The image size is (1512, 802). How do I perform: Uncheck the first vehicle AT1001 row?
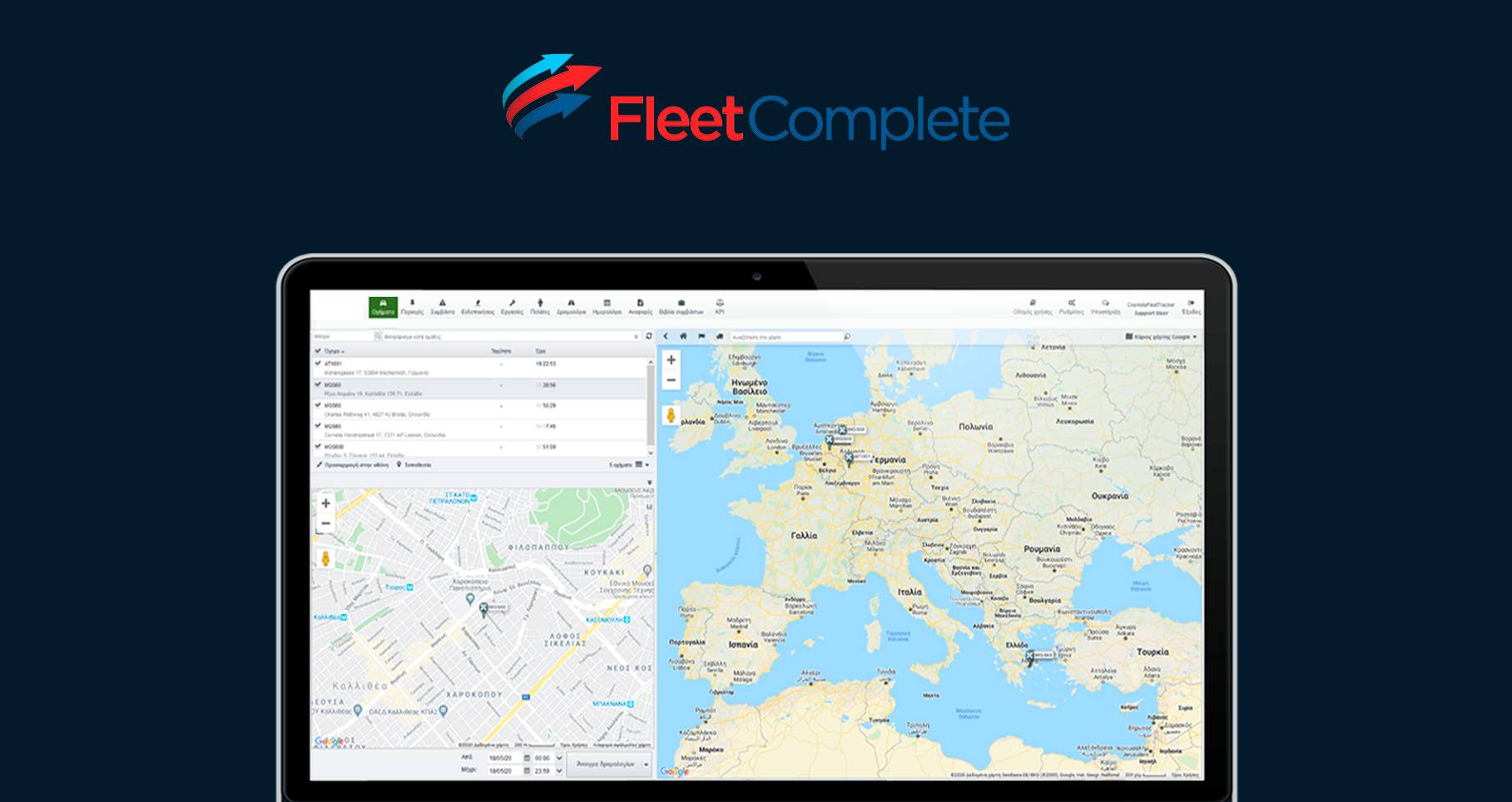tap(318, 364)
